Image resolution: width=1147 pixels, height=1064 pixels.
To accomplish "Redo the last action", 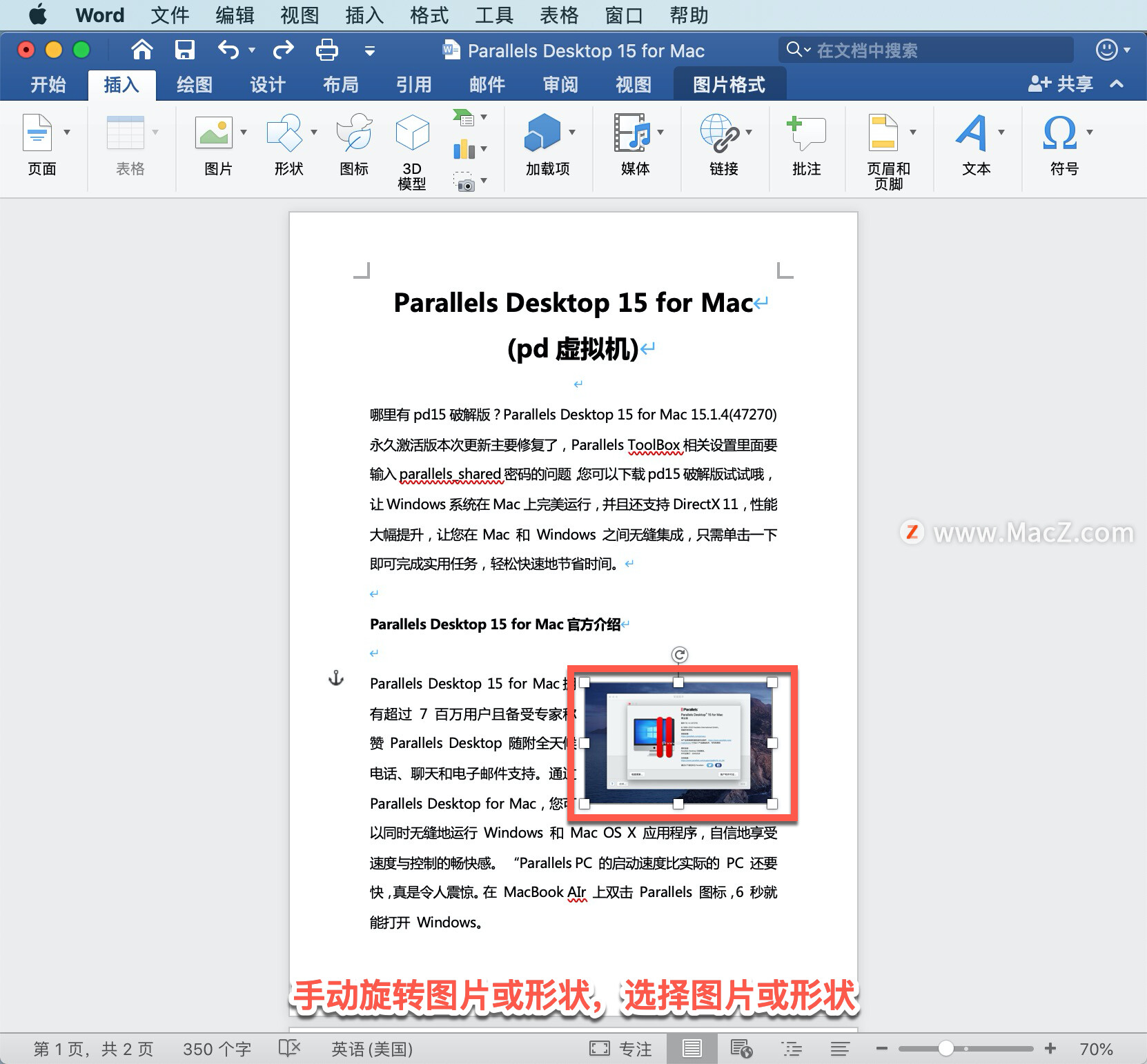I will (x=284, y=50).
